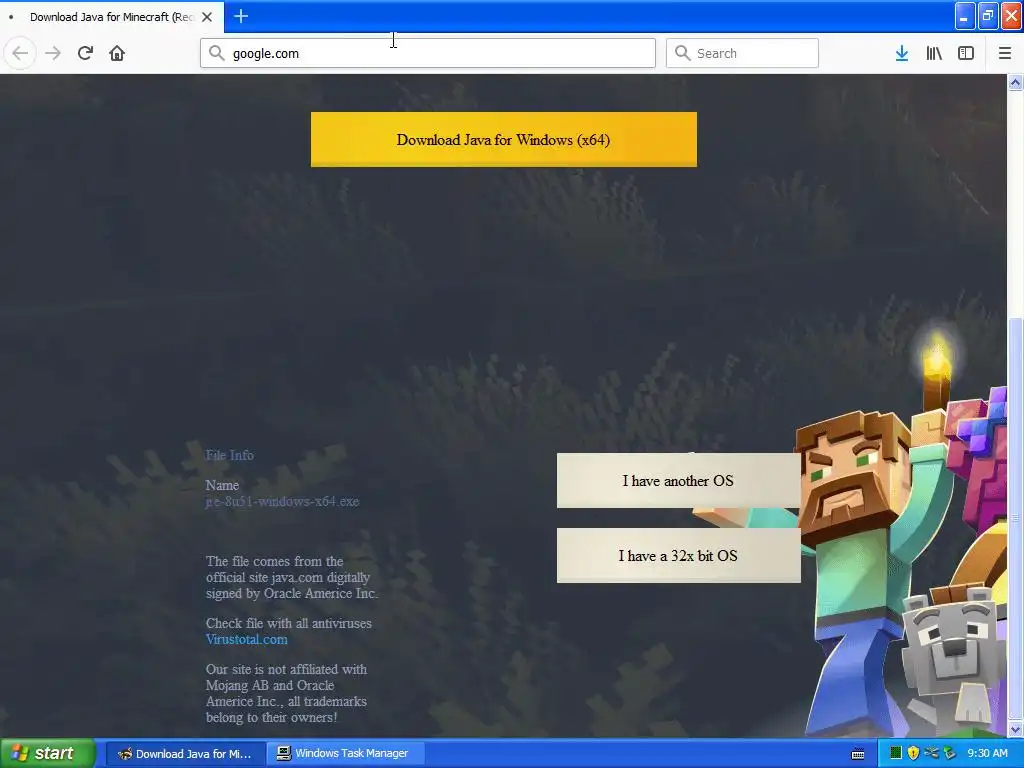The image size is (1024, 768).
Task: Click Download Java for Windows (x64) button
Action: pyautogui.click(x=504, y=140)
